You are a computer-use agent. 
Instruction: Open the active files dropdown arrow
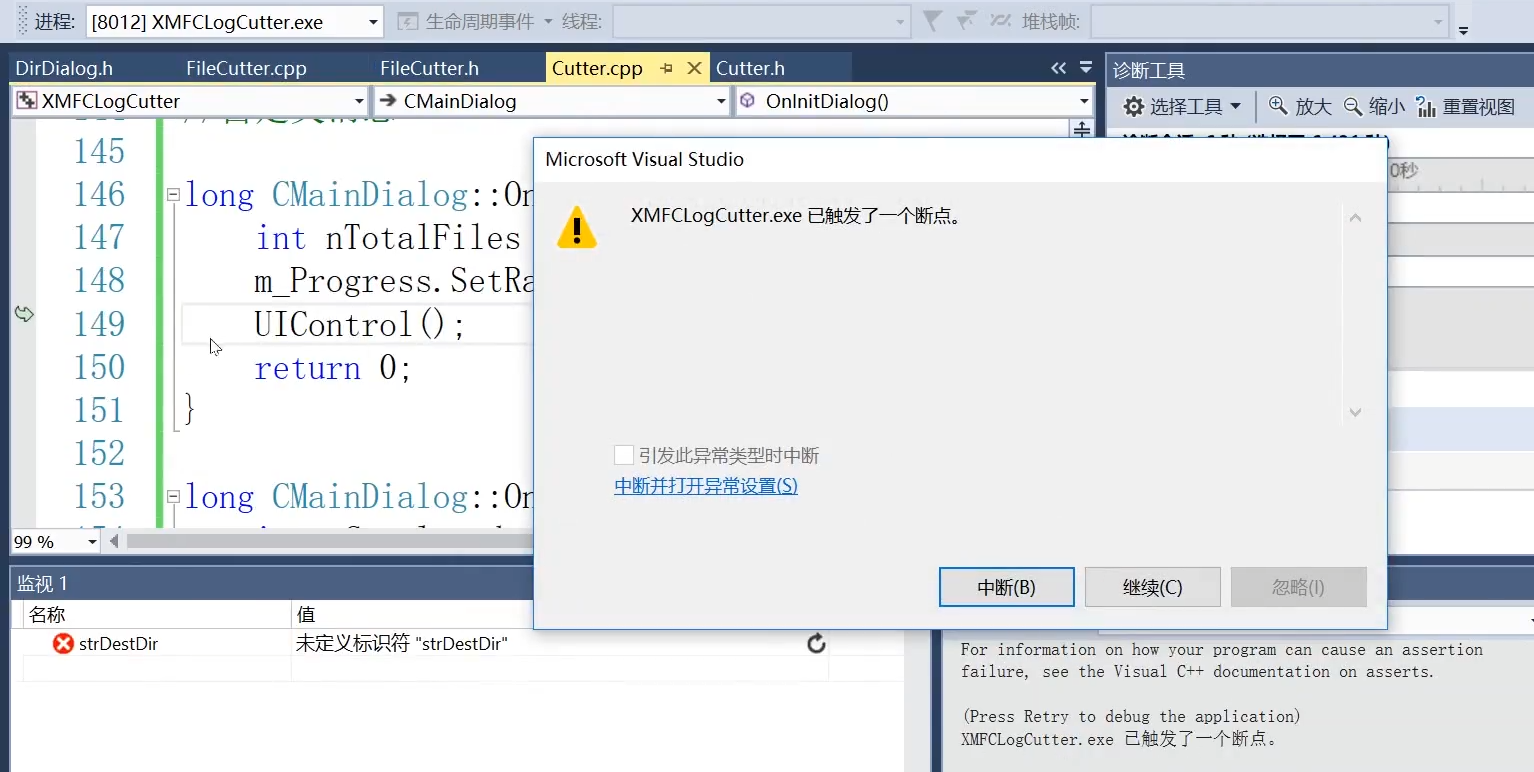1086,68
